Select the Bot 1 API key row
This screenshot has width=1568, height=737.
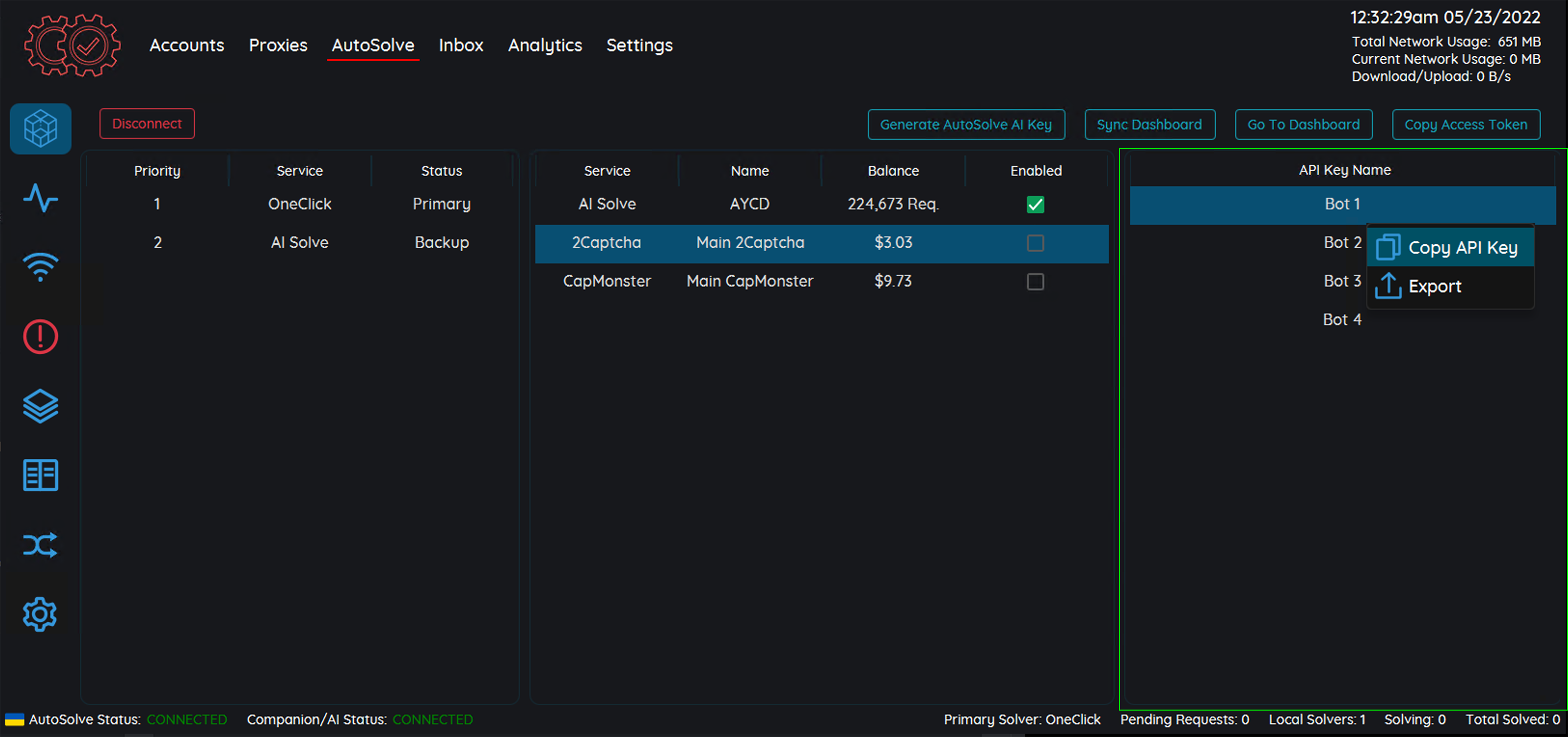point(1343,204)
